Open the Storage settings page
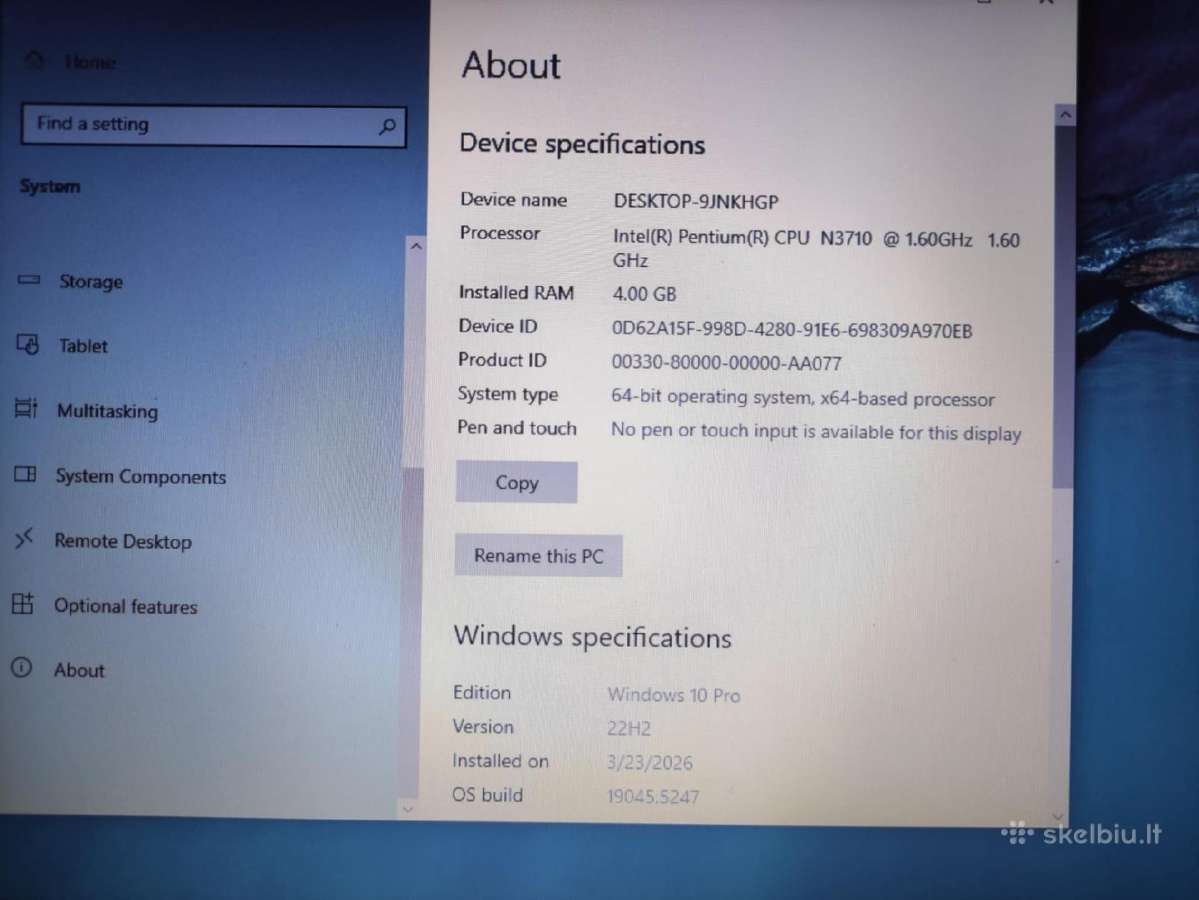This screenshot has width=1199, height=900. click(x=91, y=281)
